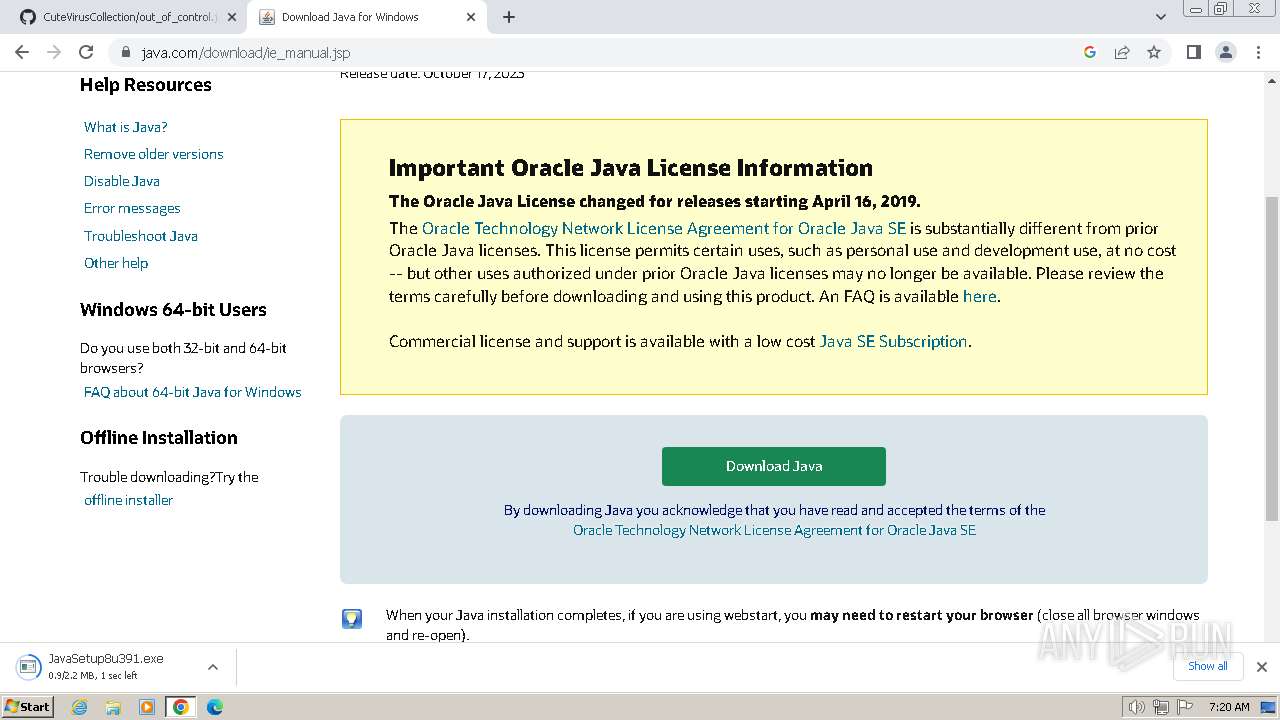Click the Windows 64-bit Users heading
Screen dimensions: 1280x720
173,310
